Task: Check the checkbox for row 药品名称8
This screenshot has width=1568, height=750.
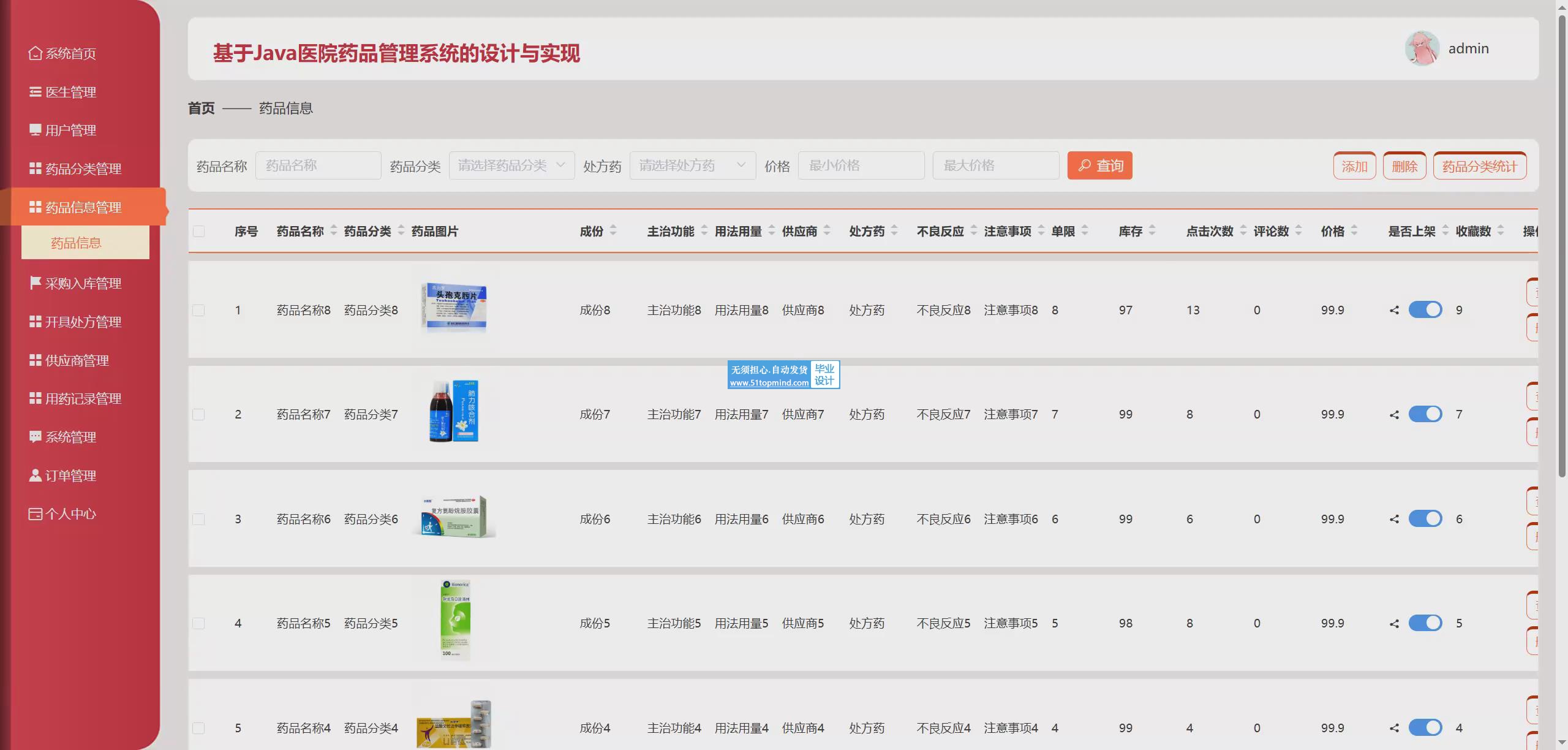Action: click(198, 310)
